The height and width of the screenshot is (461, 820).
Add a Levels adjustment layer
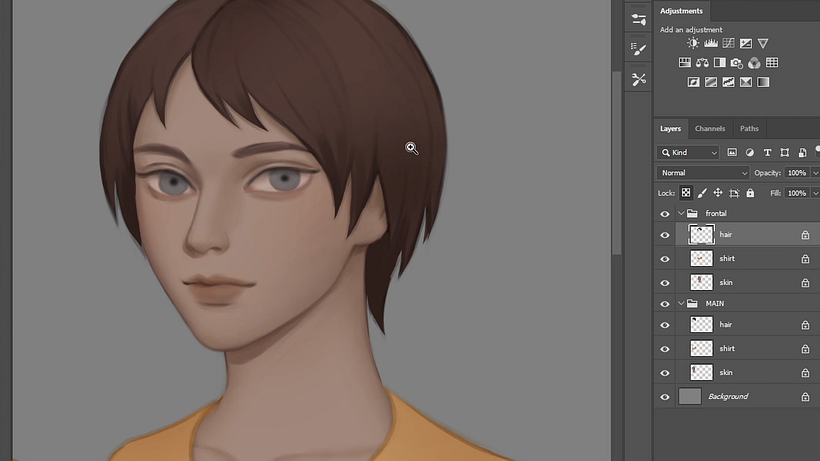(711, 43)
